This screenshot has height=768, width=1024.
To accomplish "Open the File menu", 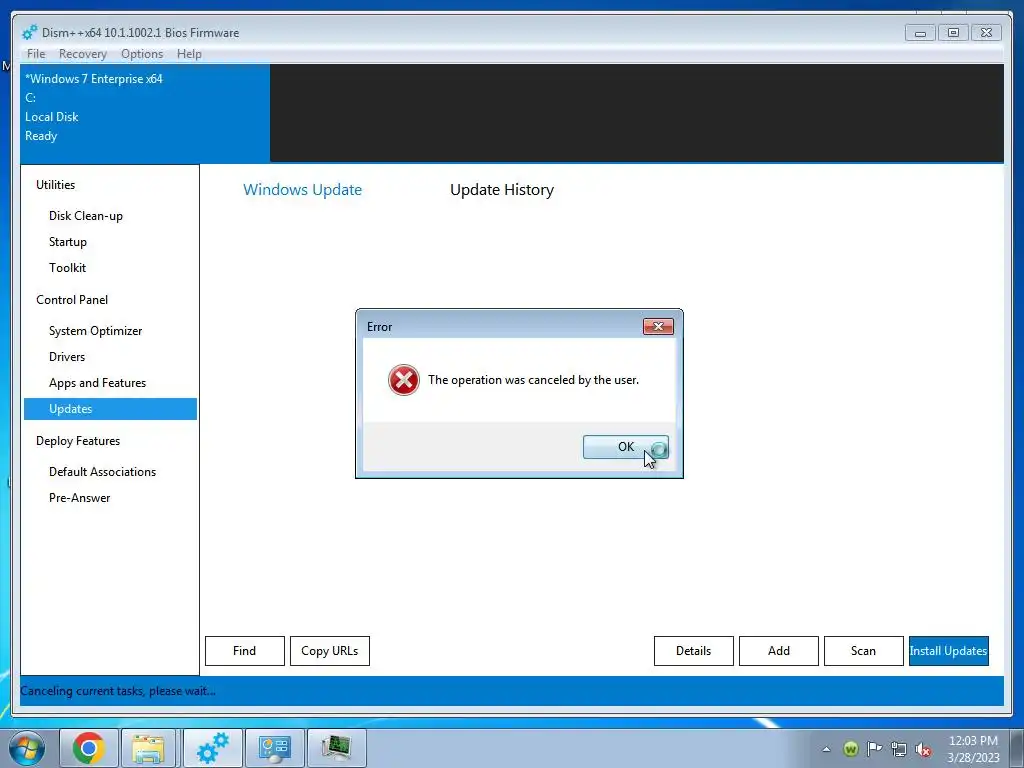I will pos(36,54).
